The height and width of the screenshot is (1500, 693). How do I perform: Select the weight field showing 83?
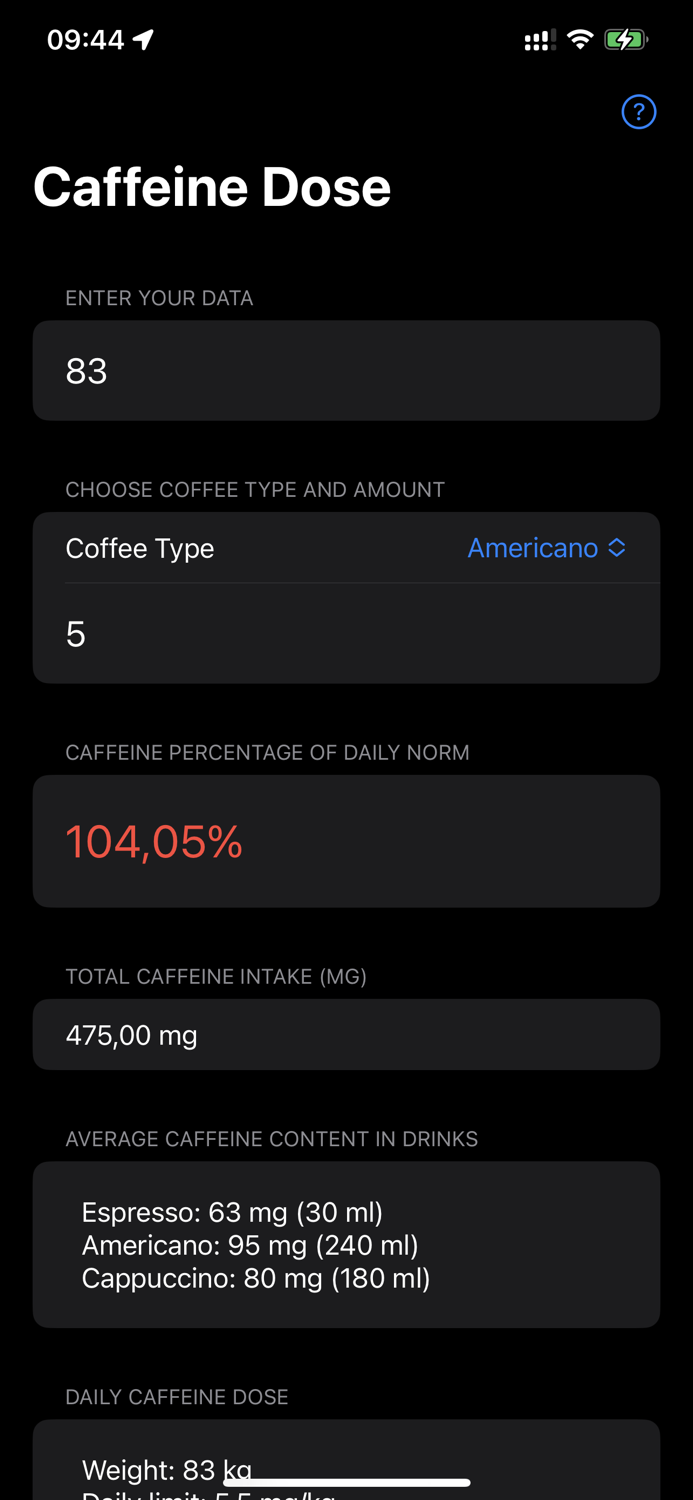point(346,370)
